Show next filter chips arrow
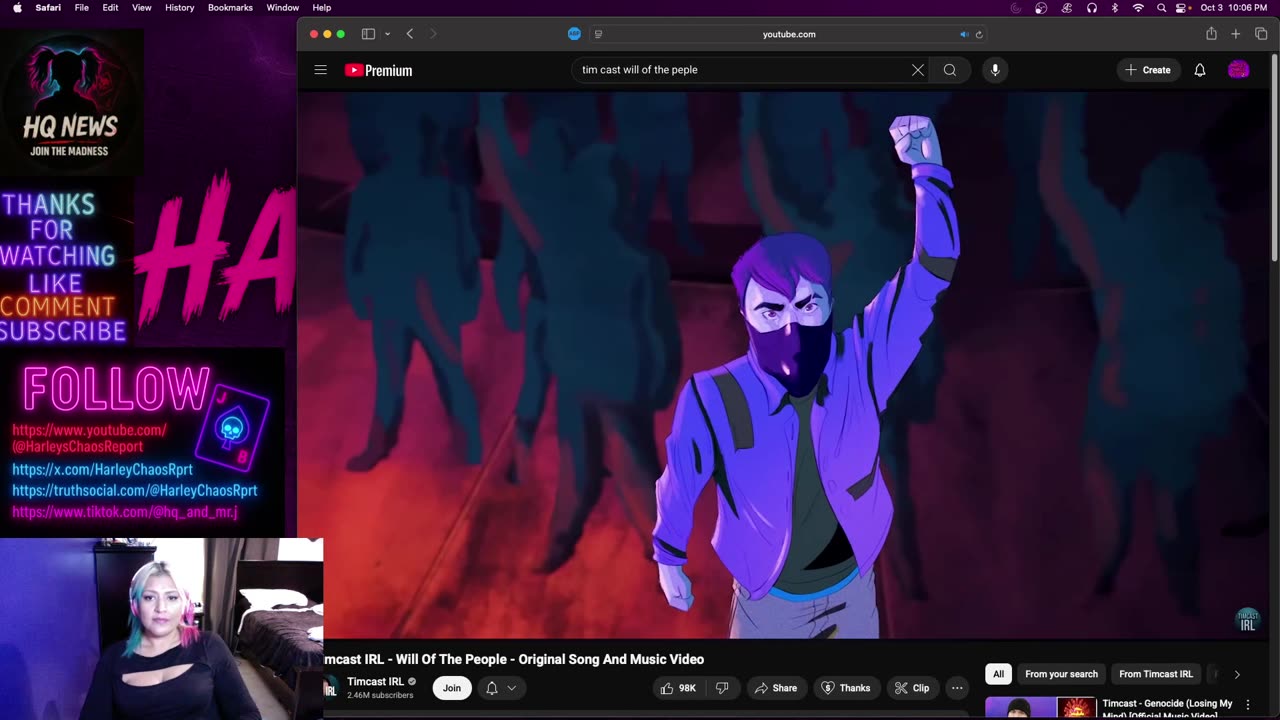Viewport: 1280px width, 720px height. [1237, 674]
